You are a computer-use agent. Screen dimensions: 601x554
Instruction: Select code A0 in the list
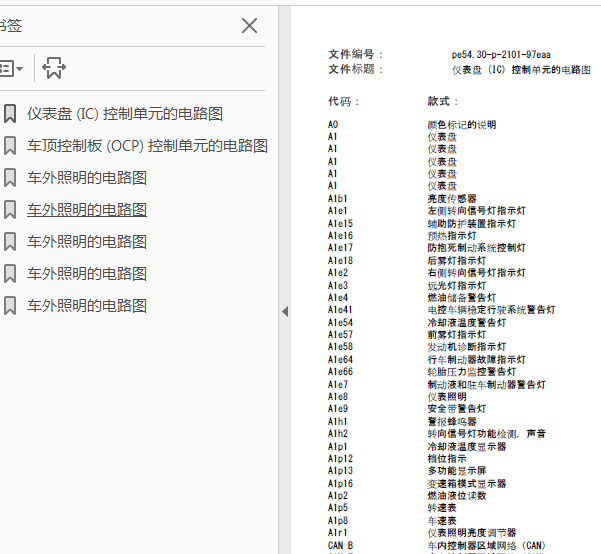point(333,125)
